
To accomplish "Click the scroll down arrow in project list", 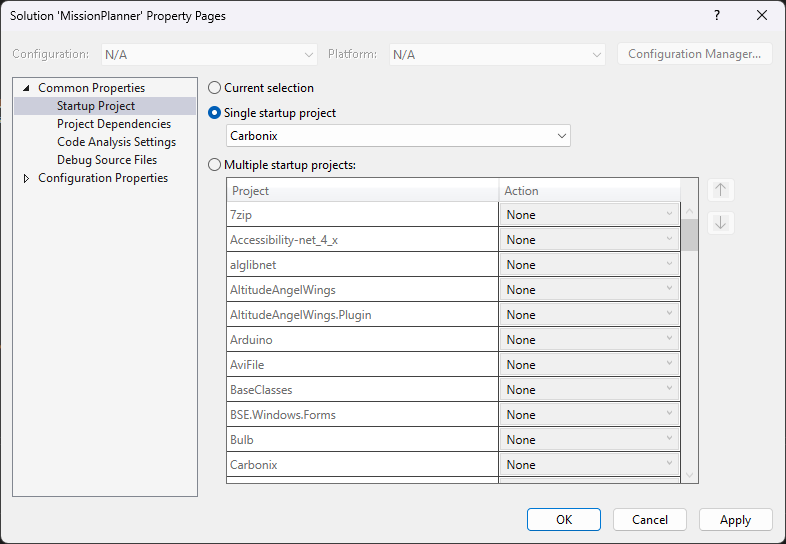I will pyautogui.click(x=690, y=475).
